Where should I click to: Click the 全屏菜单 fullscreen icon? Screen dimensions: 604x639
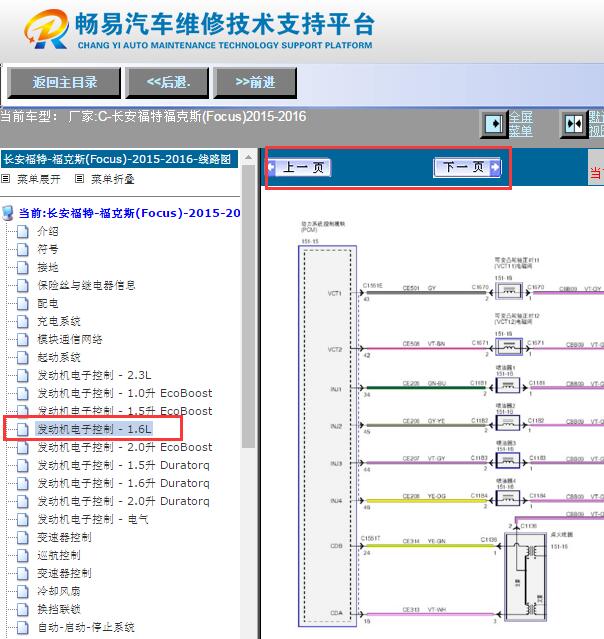493,123
